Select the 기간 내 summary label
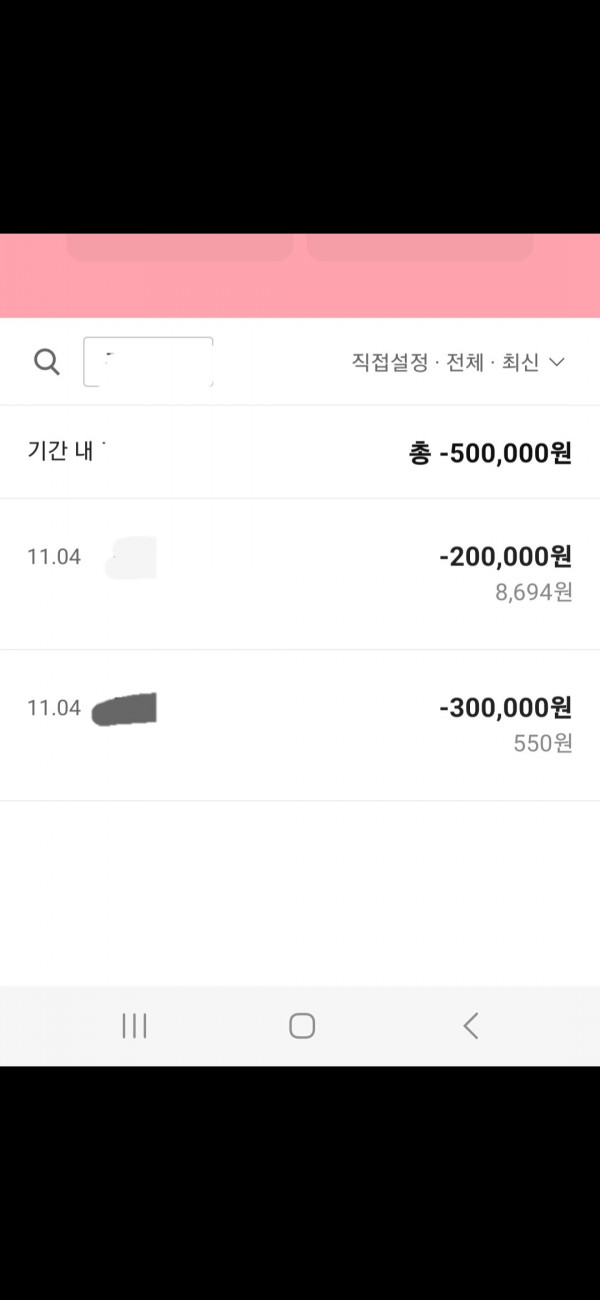600x1300 pixels. (61, 451)
